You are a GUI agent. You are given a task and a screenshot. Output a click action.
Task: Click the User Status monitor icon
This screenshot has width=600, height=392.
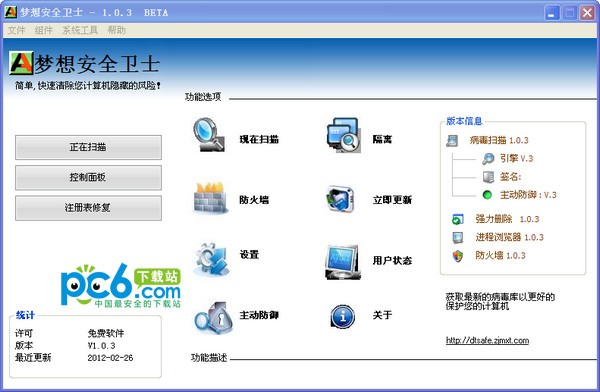click(x=343, y=262)
